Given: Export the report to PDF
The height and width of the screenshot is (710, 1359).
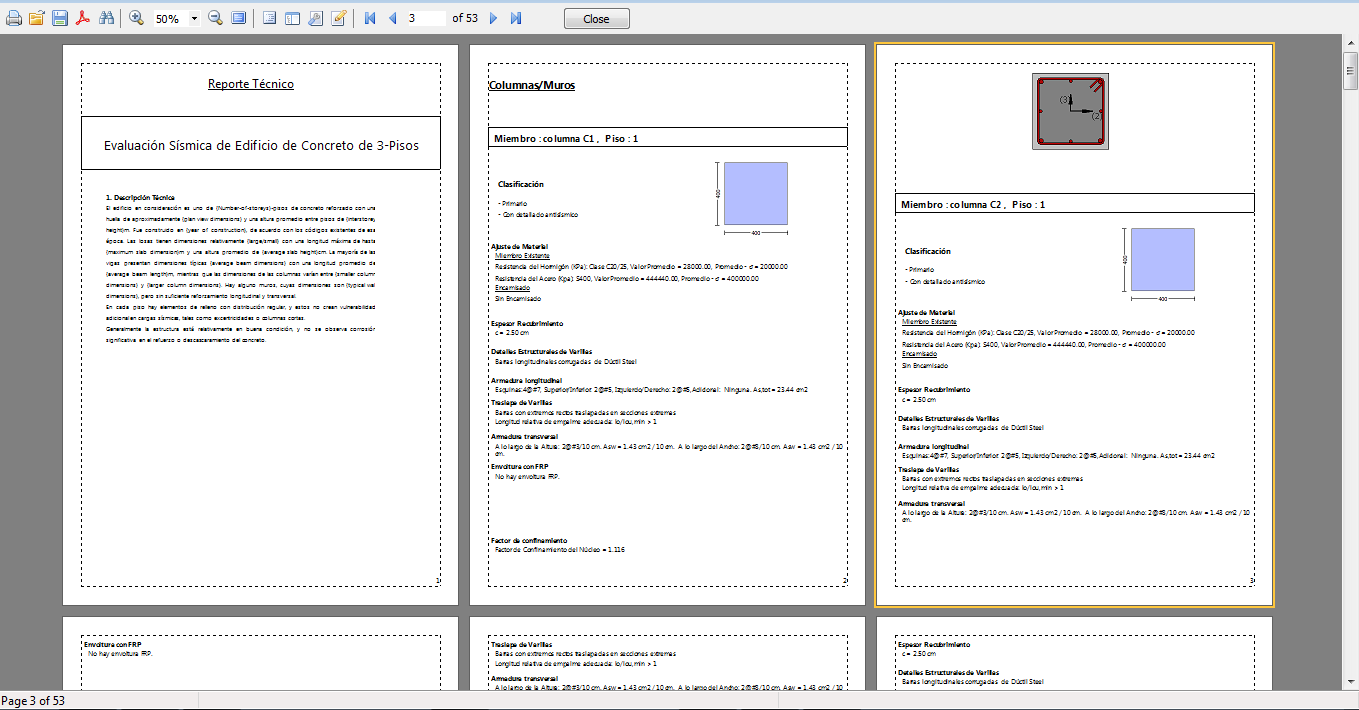Looking at the screenshot, I should coord(84,18).
